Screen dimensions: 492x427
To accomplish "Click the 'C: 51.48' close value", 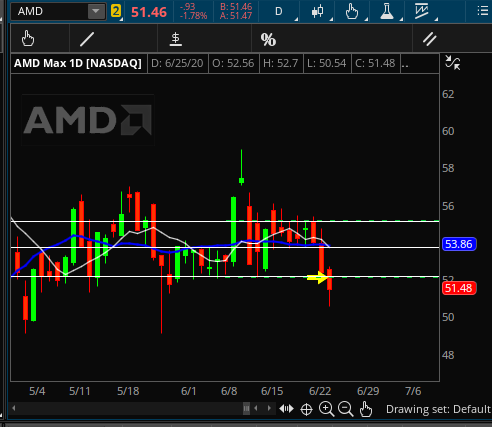I will [x=375, y=63].
